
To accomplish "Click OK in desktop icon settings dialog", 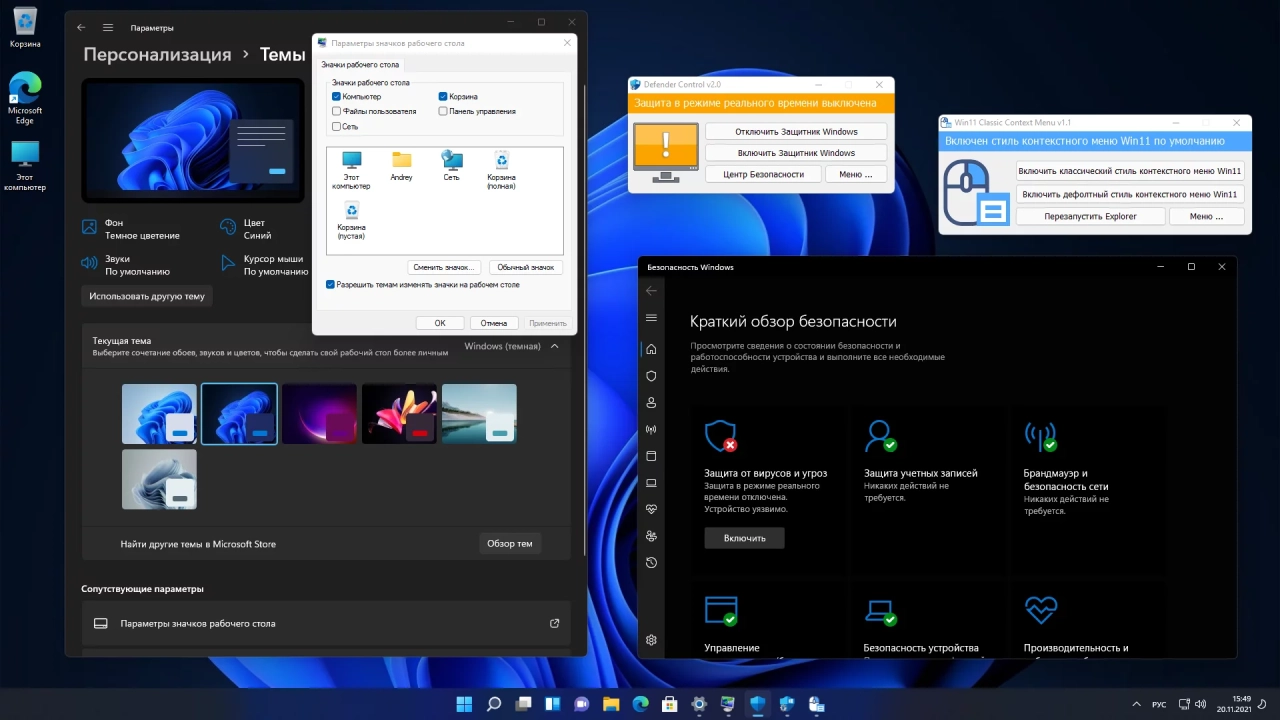I will pyautogui.click(x=440, y=323).
